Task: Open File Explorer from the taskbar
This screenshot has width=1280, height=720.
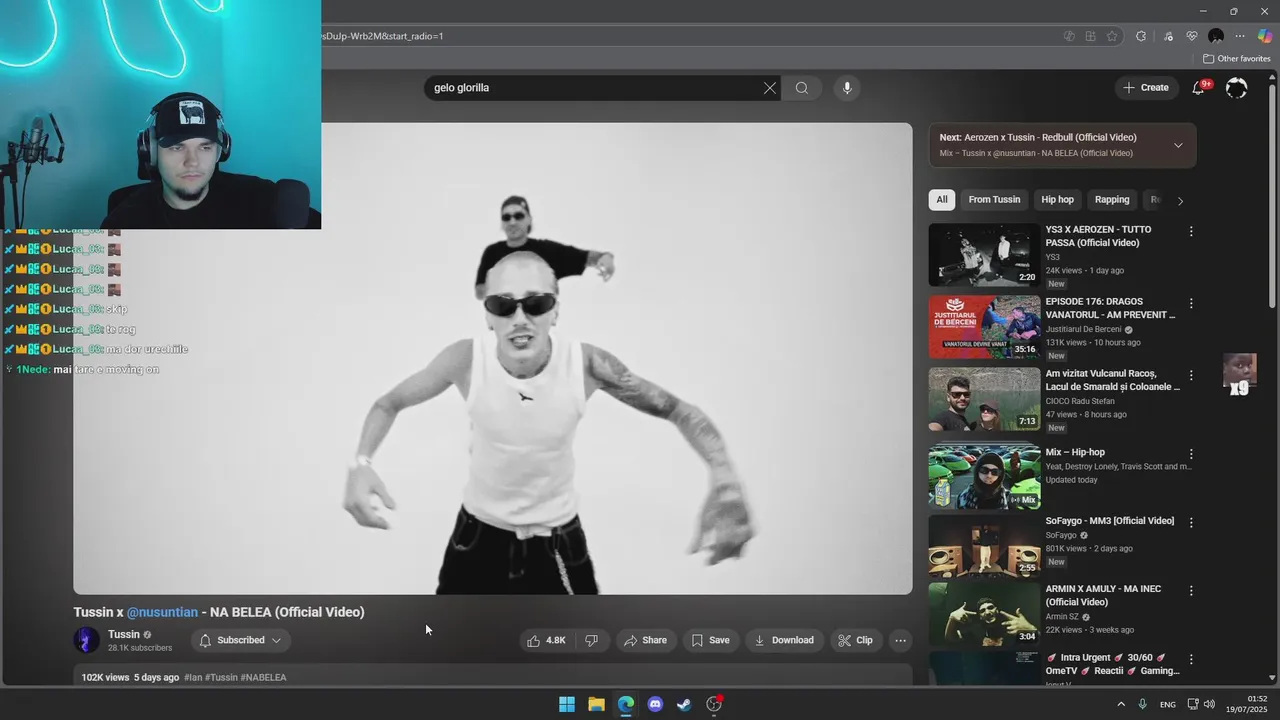Action: click(596, 704)
